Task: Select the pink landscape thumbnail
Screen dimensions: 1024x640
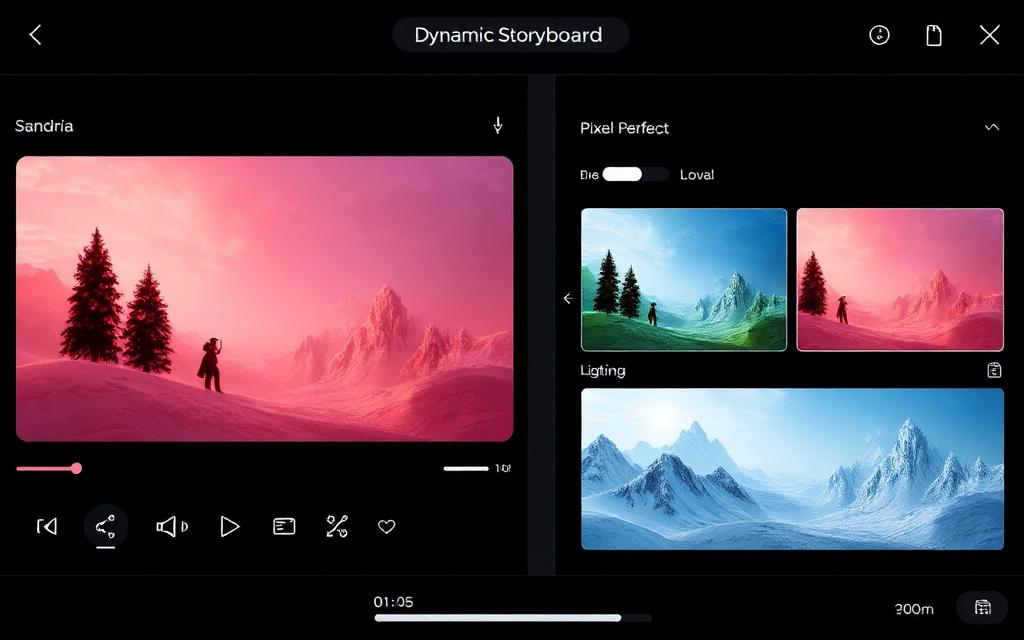Action: pos(900,280)
